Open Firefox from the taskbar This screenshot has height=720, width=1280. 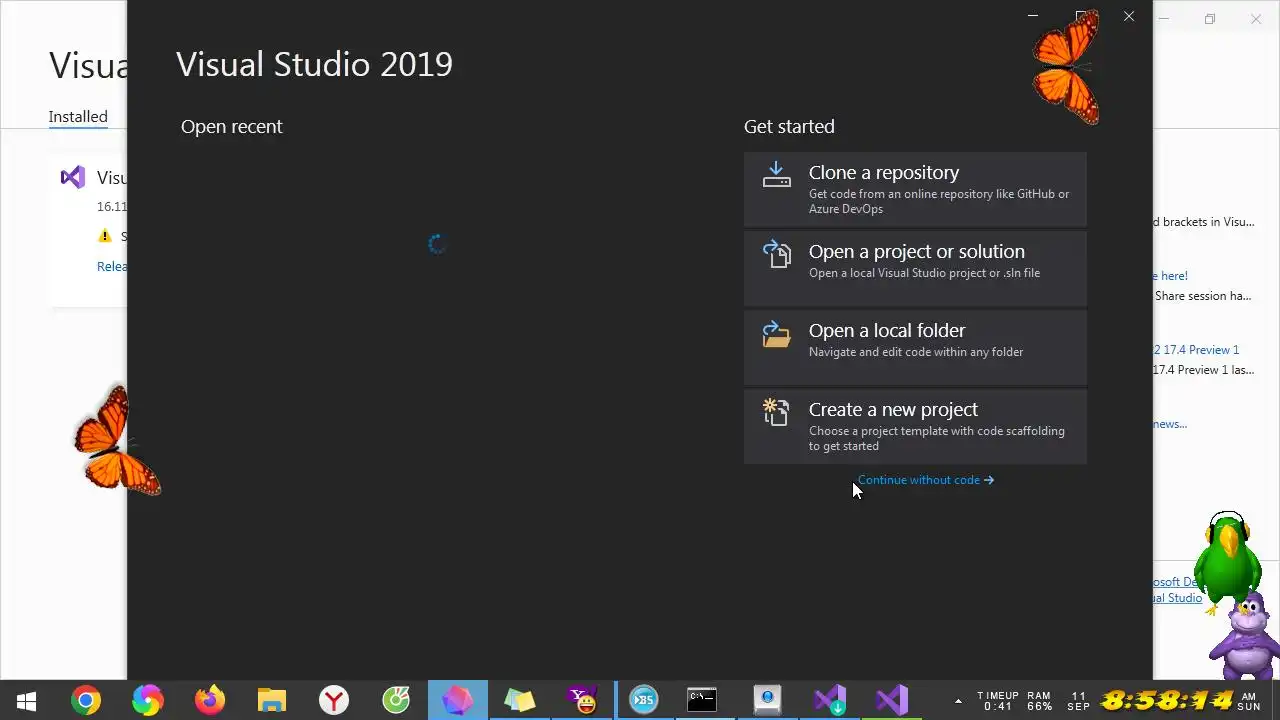coord(210,700)
